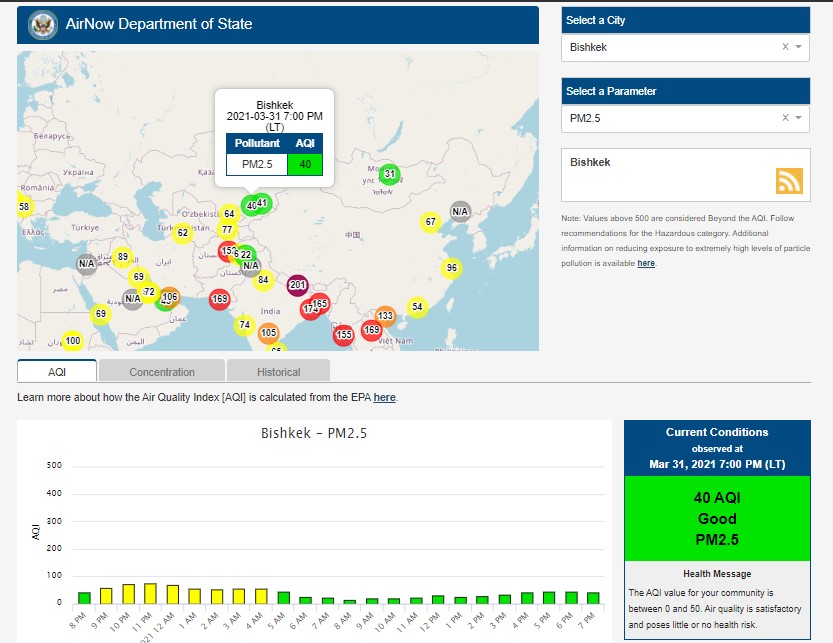Follow the particle pollution 'here' link
This screenshot has width=833, height=643.
(x=646, y=263)
